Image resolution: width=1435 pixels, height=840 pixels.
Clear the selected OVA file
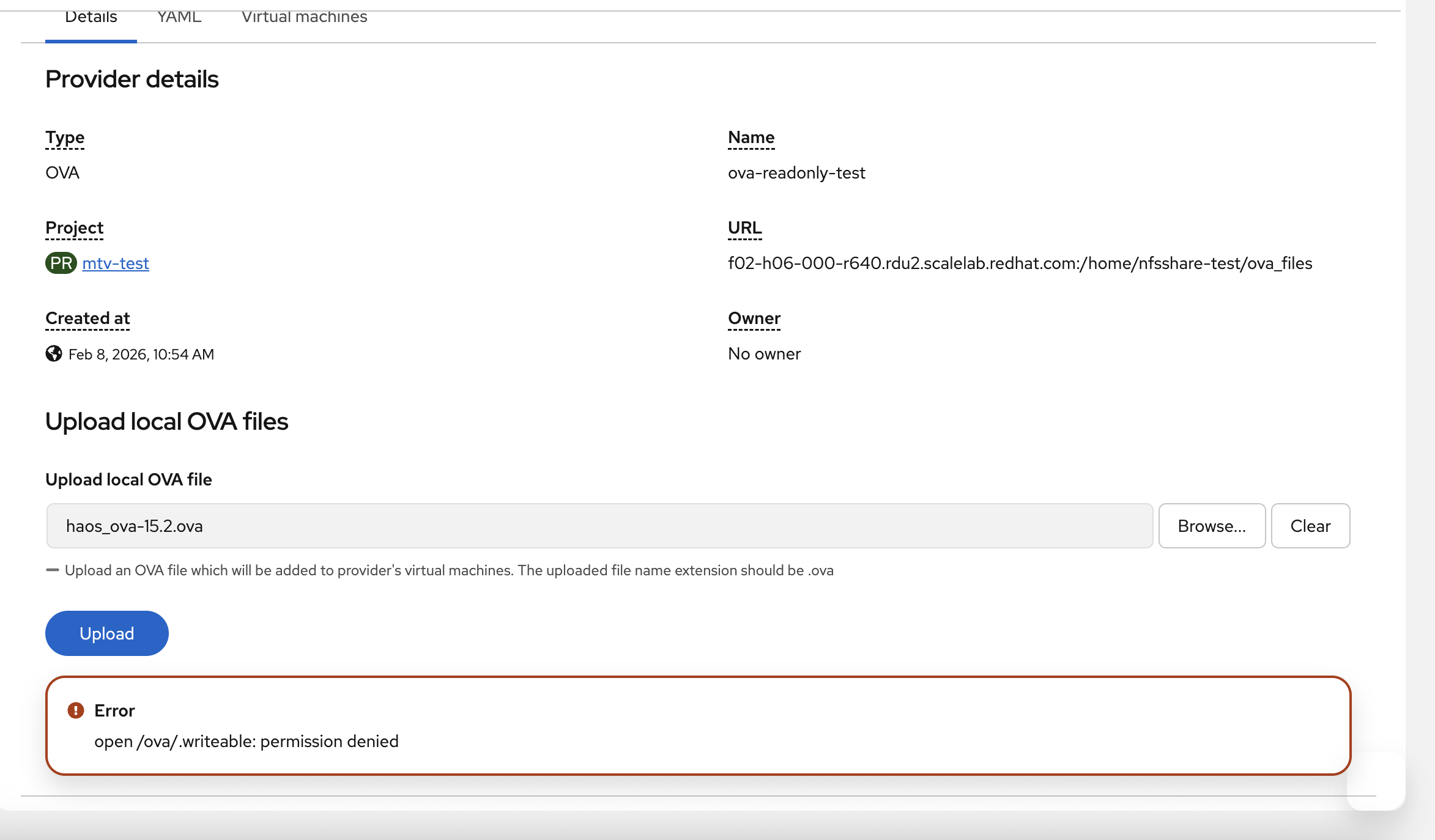coord(1310,526)
